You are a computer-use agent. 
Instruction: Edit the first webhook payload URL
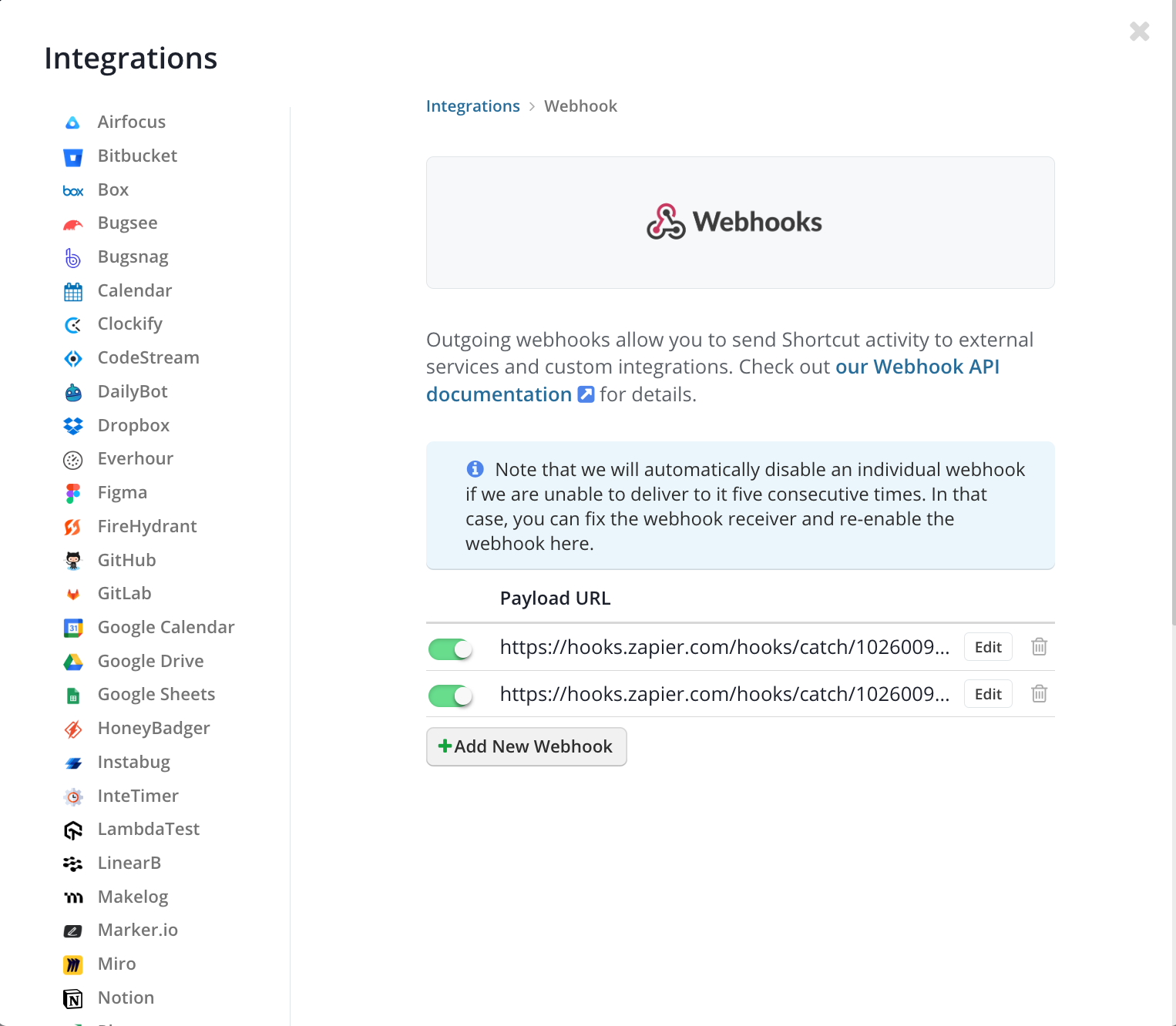pos(988,647)
